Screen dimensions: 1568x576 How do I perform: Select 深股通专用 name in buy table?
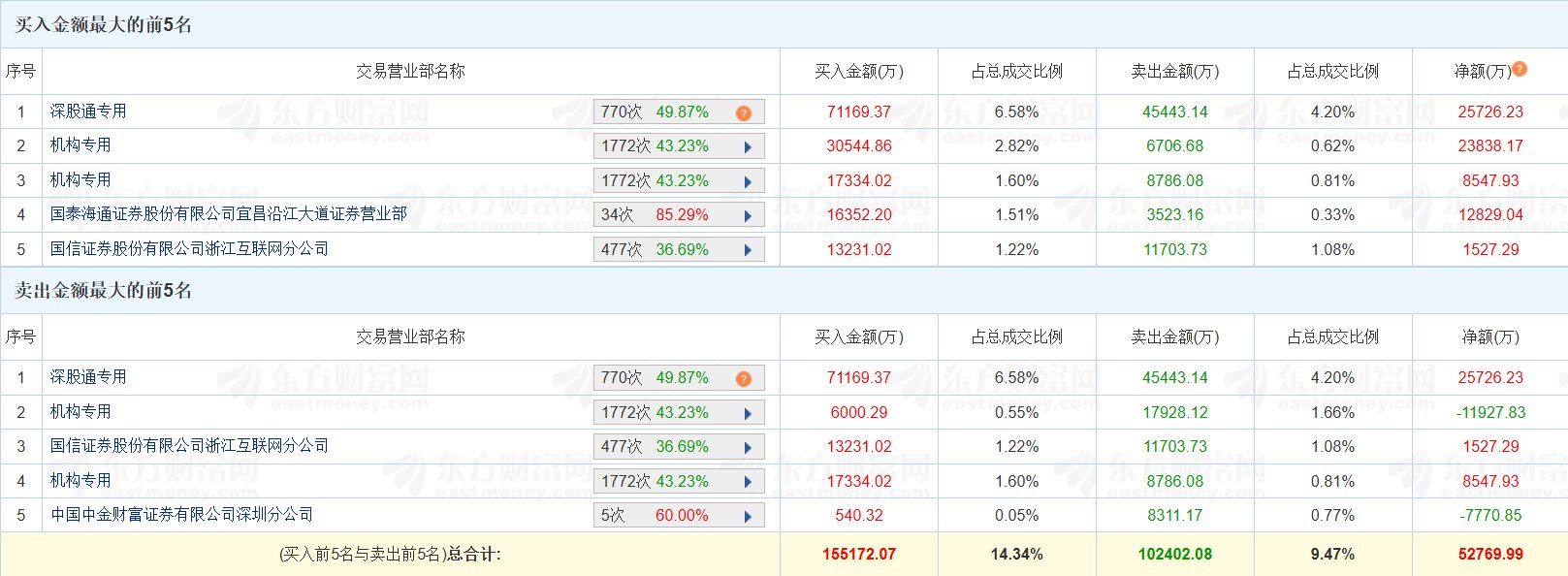[88, 112]
